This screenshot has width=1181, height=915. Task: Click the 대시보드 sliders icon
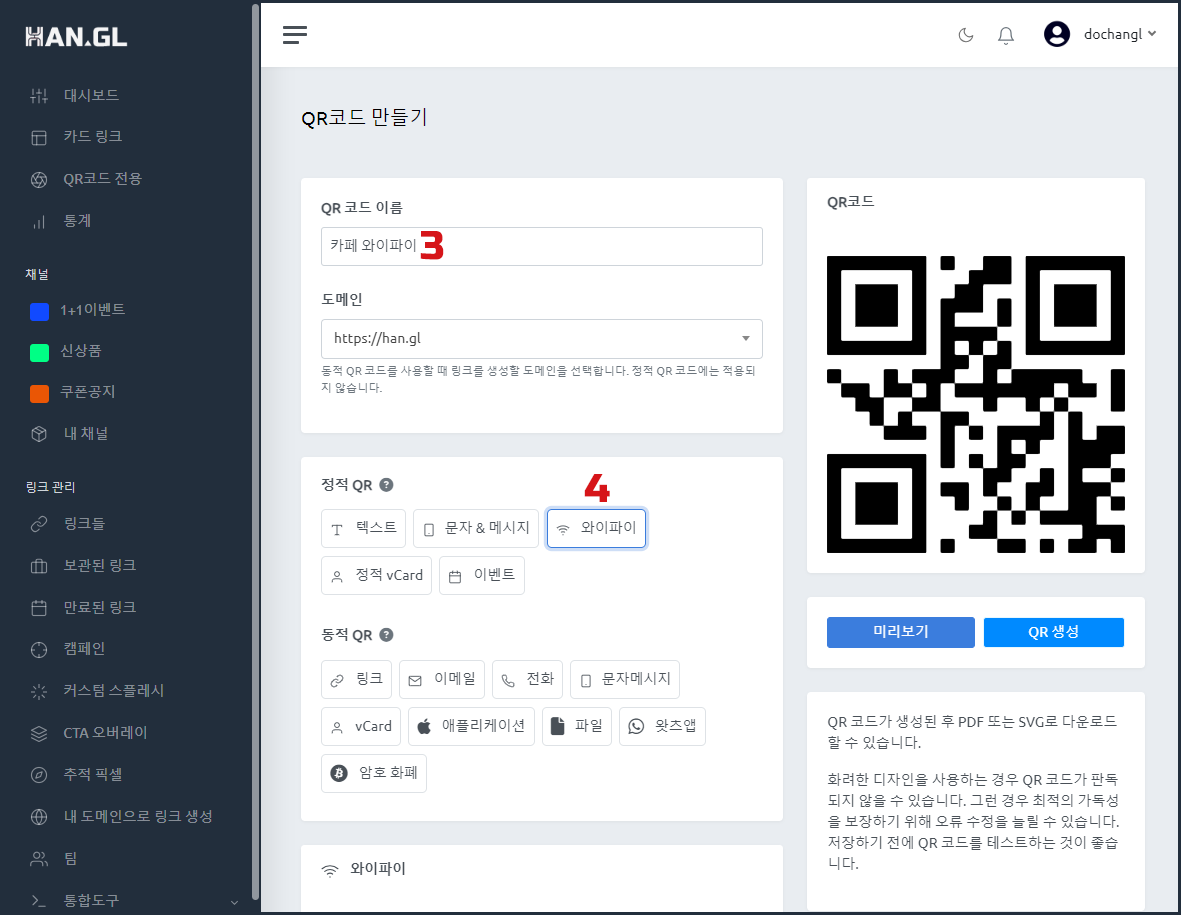[39, 96]
